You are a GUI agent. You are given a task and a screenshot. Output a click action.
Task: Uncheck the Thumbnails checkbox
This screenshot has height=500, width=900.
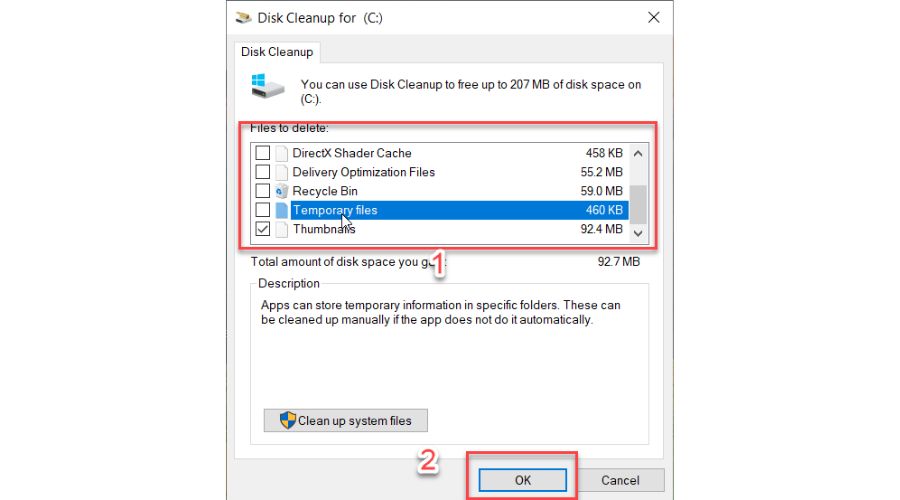263,229
